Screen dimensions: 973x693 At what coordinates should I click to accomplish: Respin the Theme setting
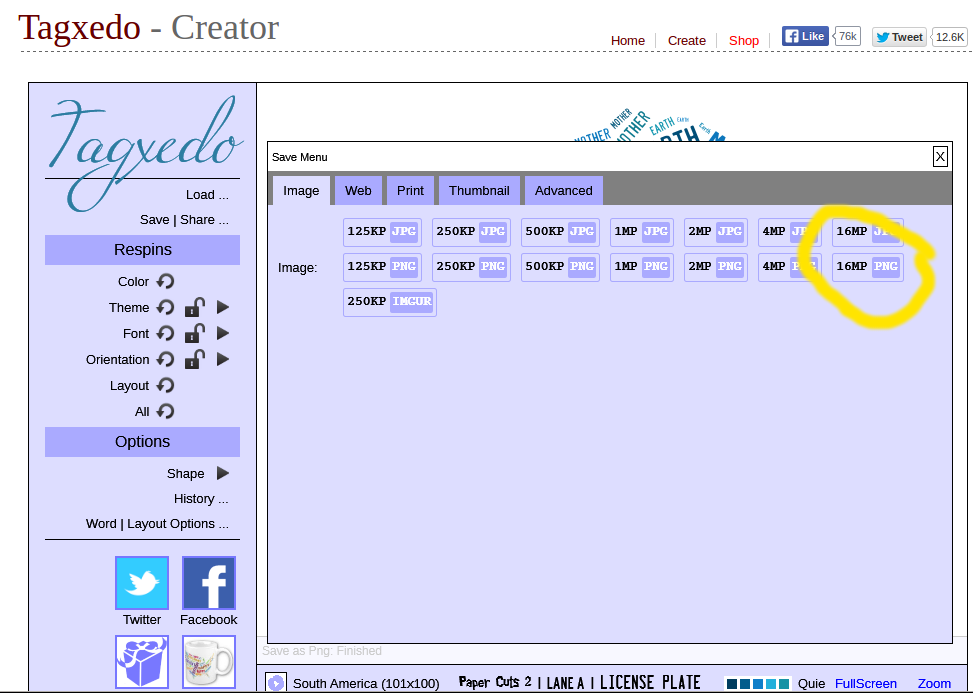[165, 307]
